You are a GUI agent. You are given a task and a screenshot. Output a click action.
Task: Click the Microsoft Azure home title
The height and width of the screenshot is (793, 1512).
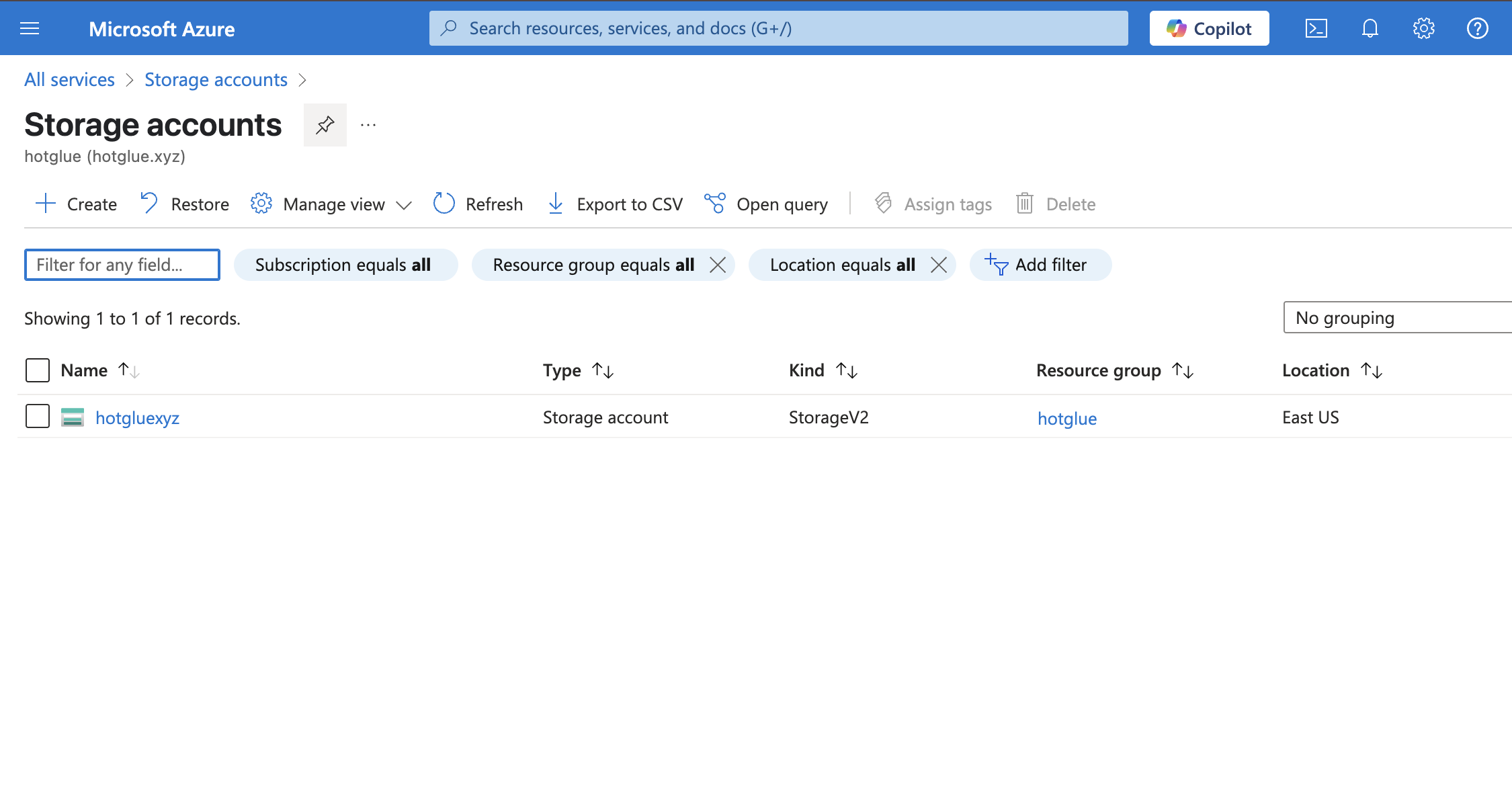click(161, 28)
